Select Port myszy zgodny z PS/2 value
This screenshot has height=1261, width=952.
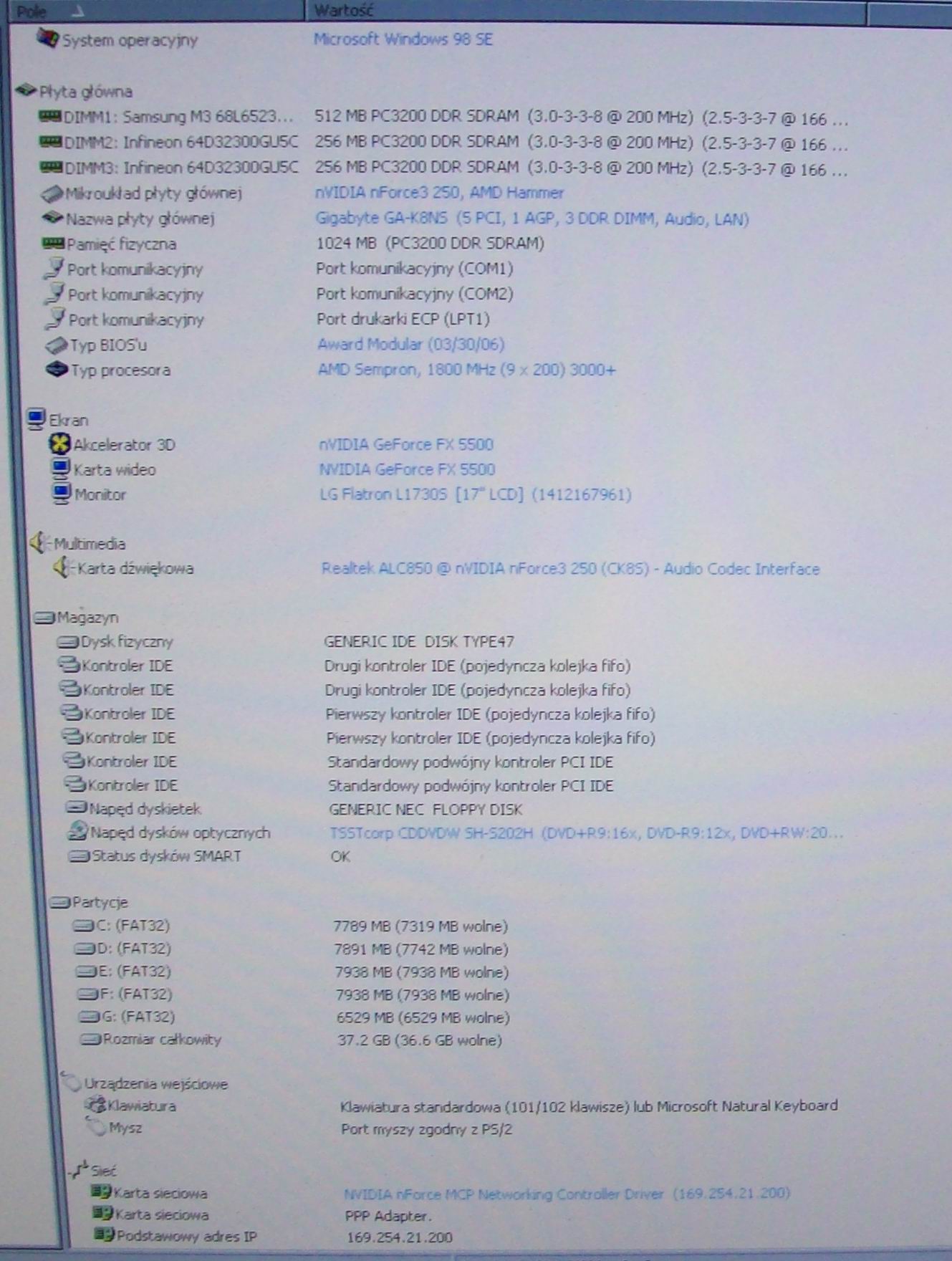(x=427, y=1130)
